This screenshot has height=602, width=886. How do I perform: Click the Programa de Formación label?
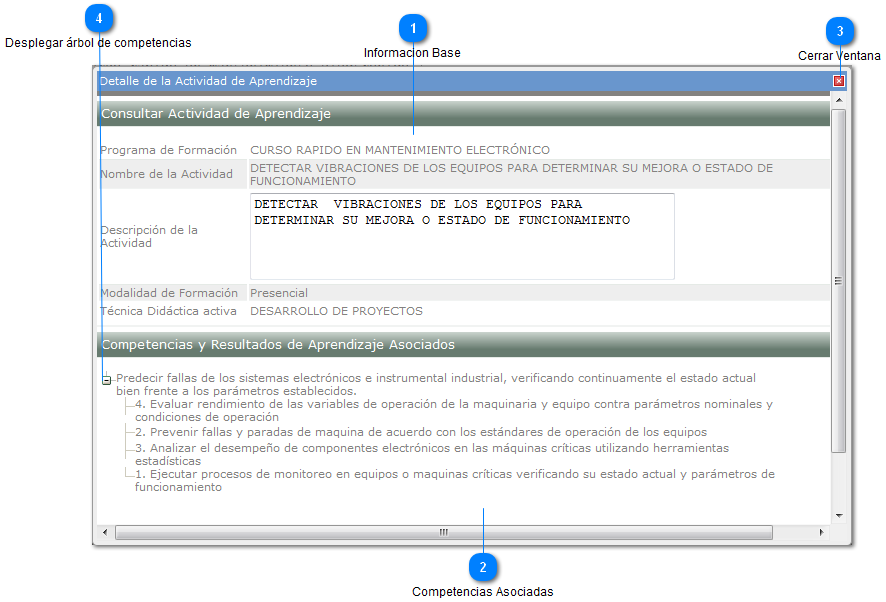(x=168, y=150)
